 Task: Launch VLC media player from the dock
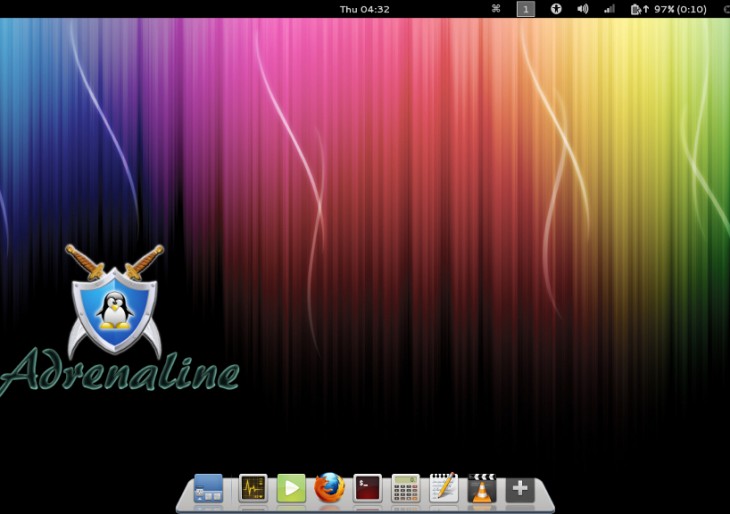(x=482, y=488)
